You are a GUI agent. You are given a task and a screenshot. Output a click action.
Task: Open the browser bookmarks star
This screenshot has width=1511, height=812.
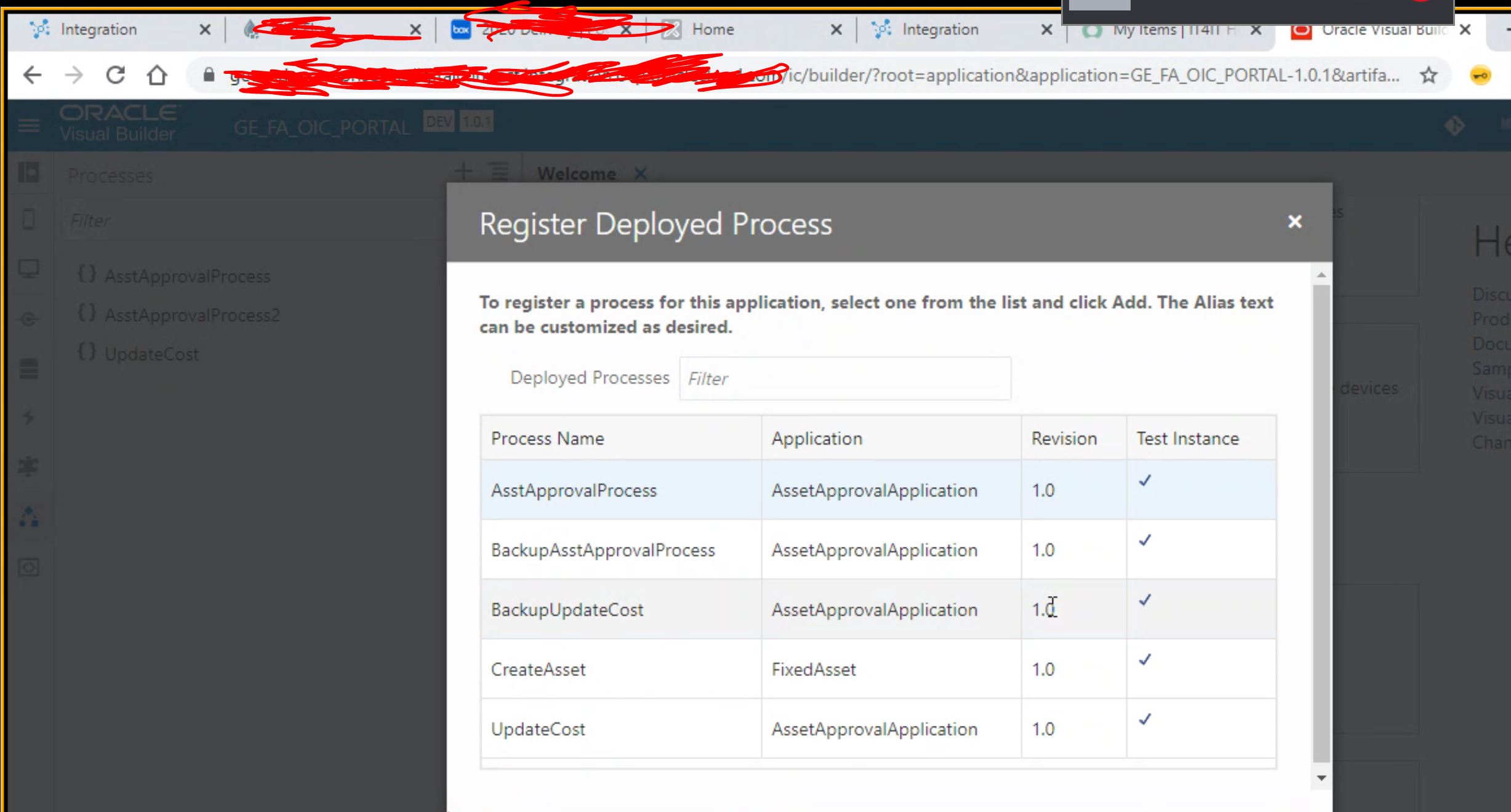(1429, 75)
